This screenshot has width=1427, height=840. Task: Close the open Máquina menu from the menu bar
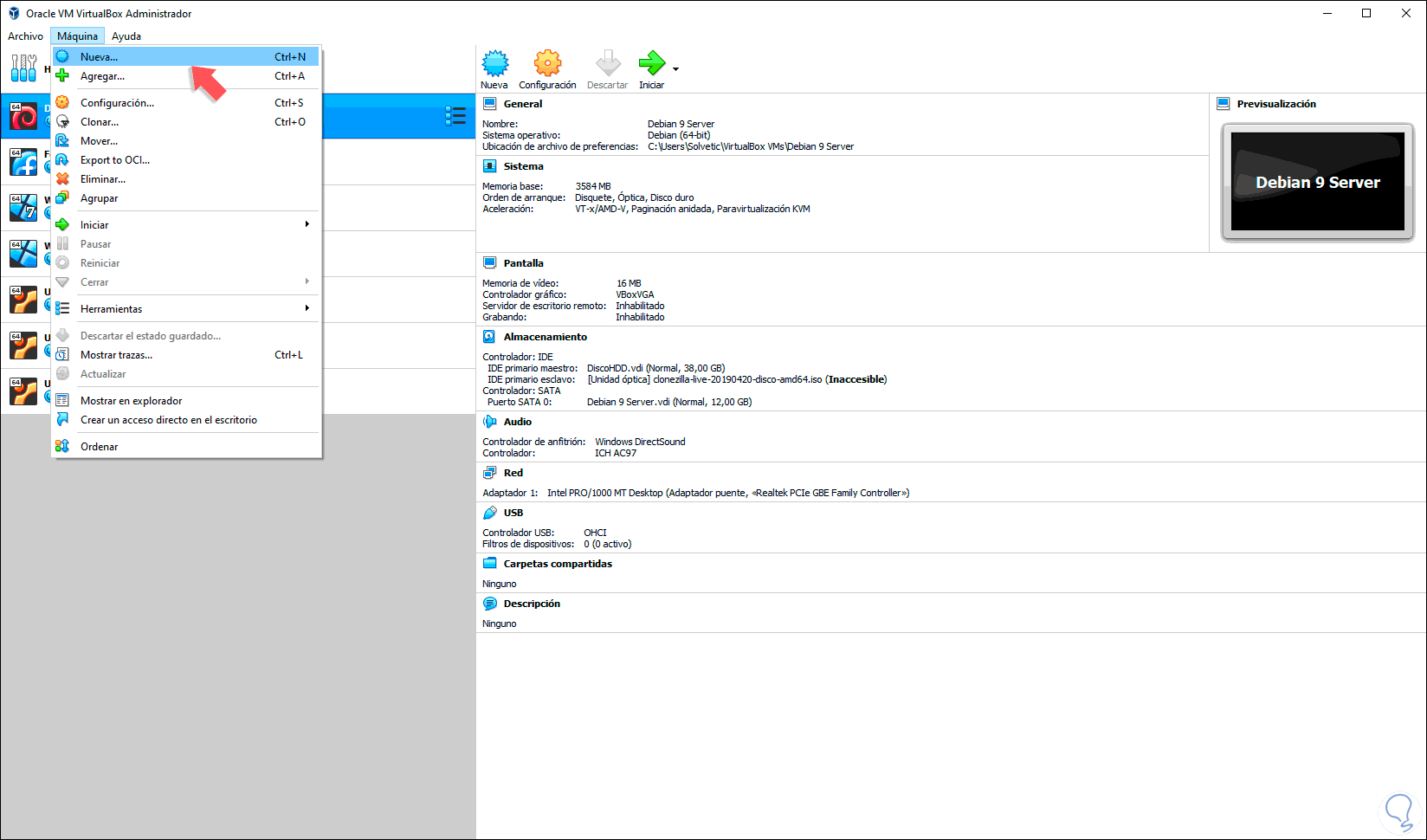pyautogui.click(x=77, y=36)
